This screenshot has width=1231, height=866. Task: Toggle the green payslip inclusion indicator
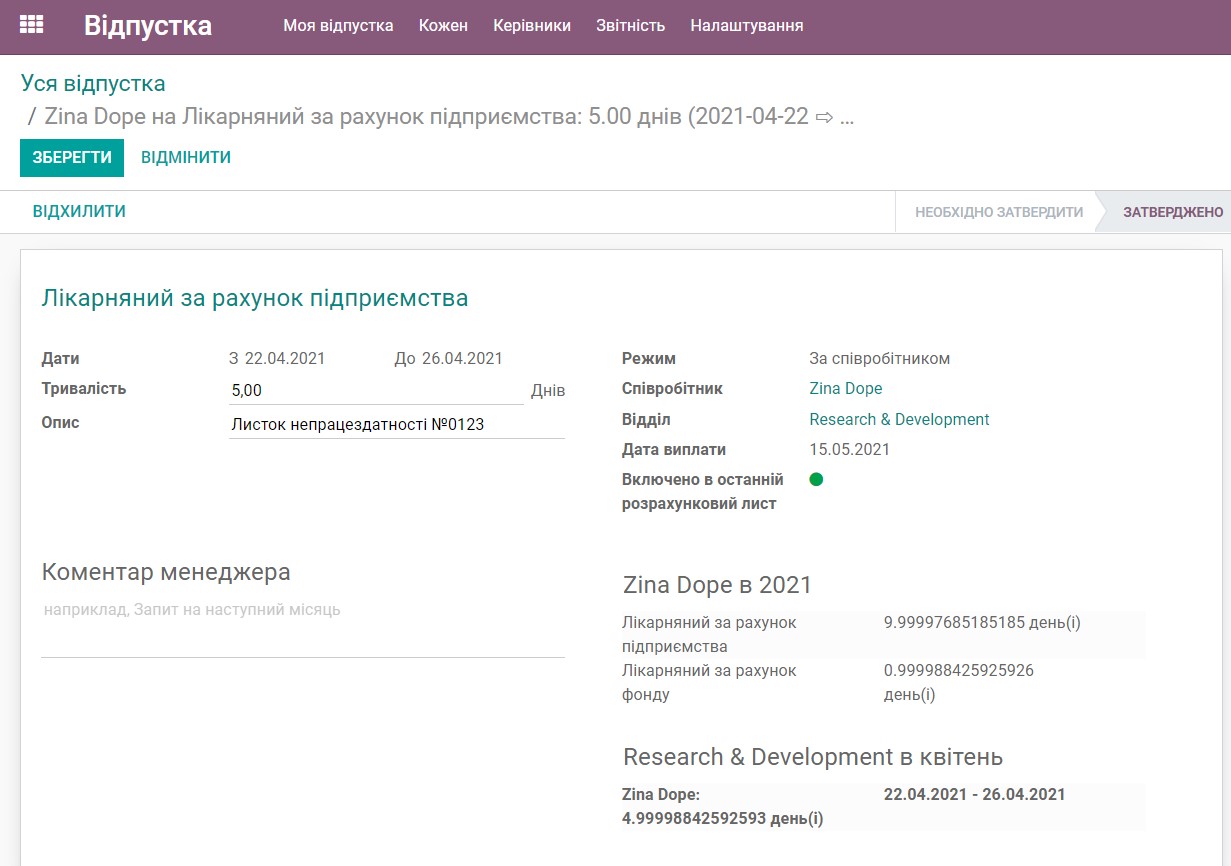click(817, 479)
